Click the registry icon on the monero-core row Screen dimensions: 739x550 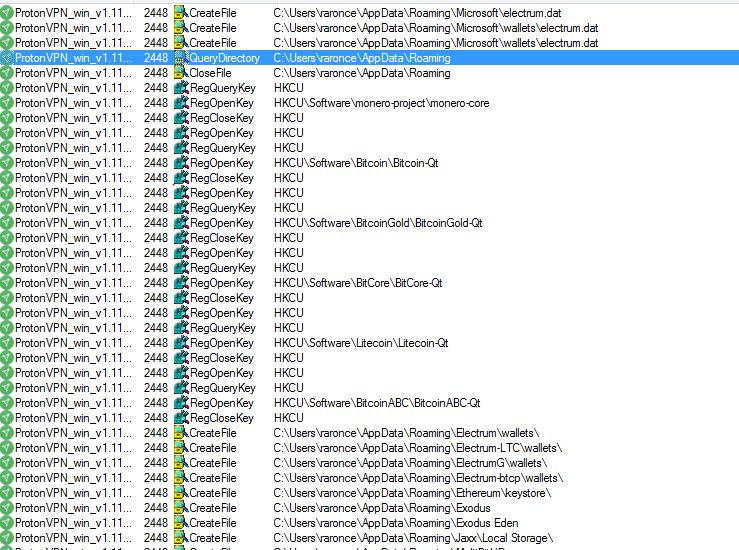[x=181, y=103]
